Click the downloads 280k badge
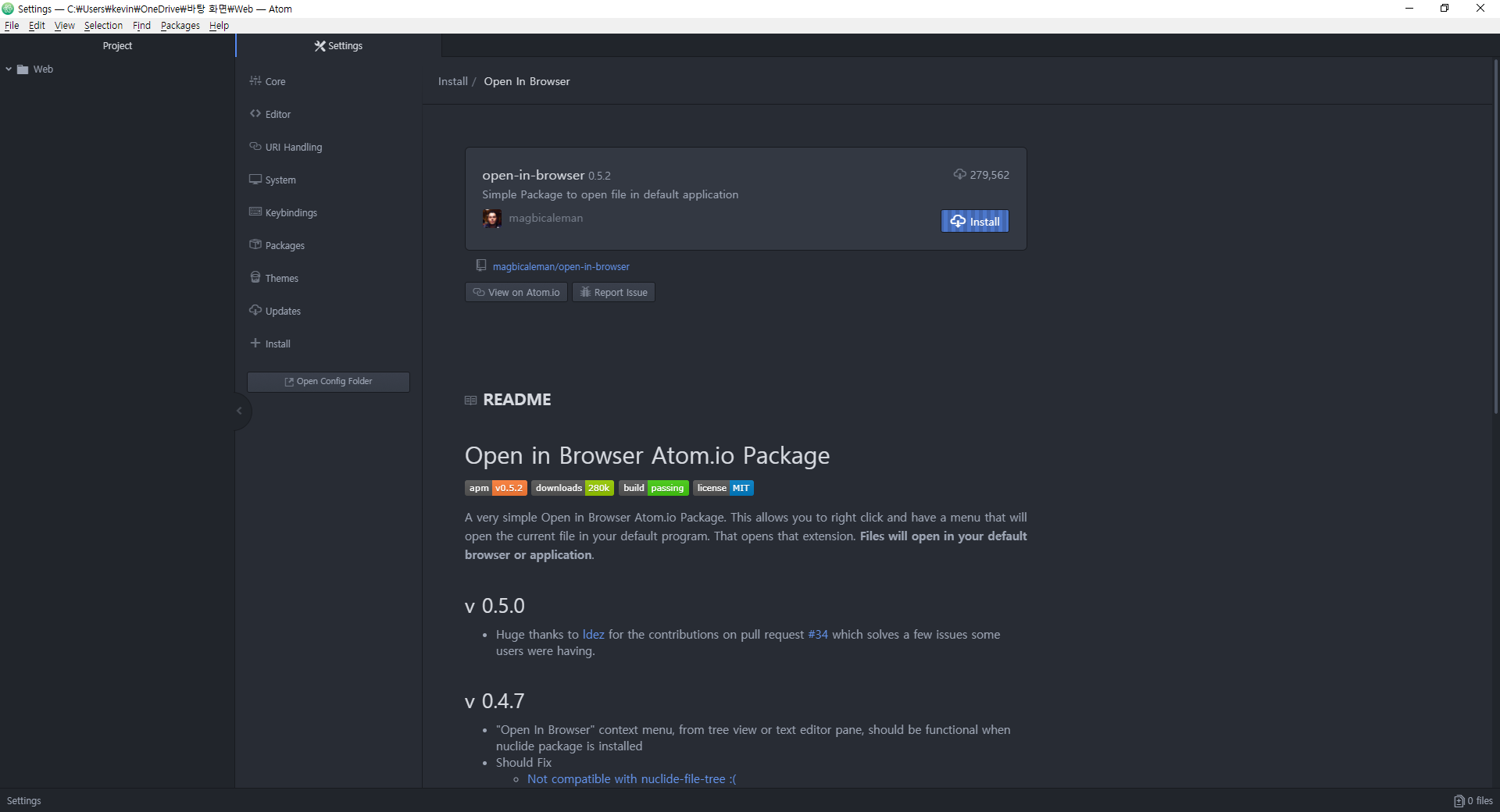The image size is (1500, 812). pyautogui.click(x=573, y=488)
